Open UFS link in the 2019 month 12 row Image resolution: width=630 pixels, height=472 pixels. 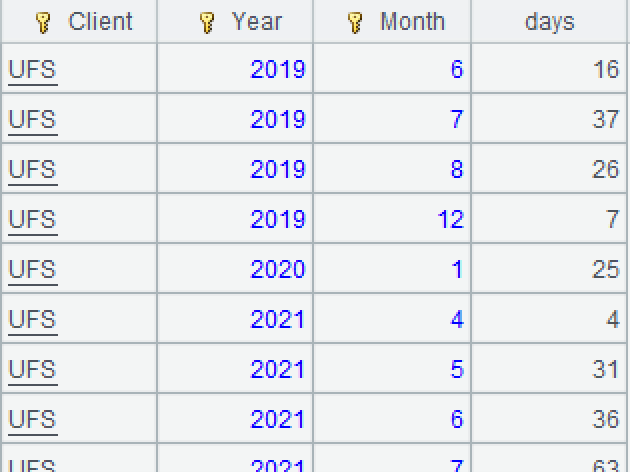pyautogui.click(x=32, y=219)
